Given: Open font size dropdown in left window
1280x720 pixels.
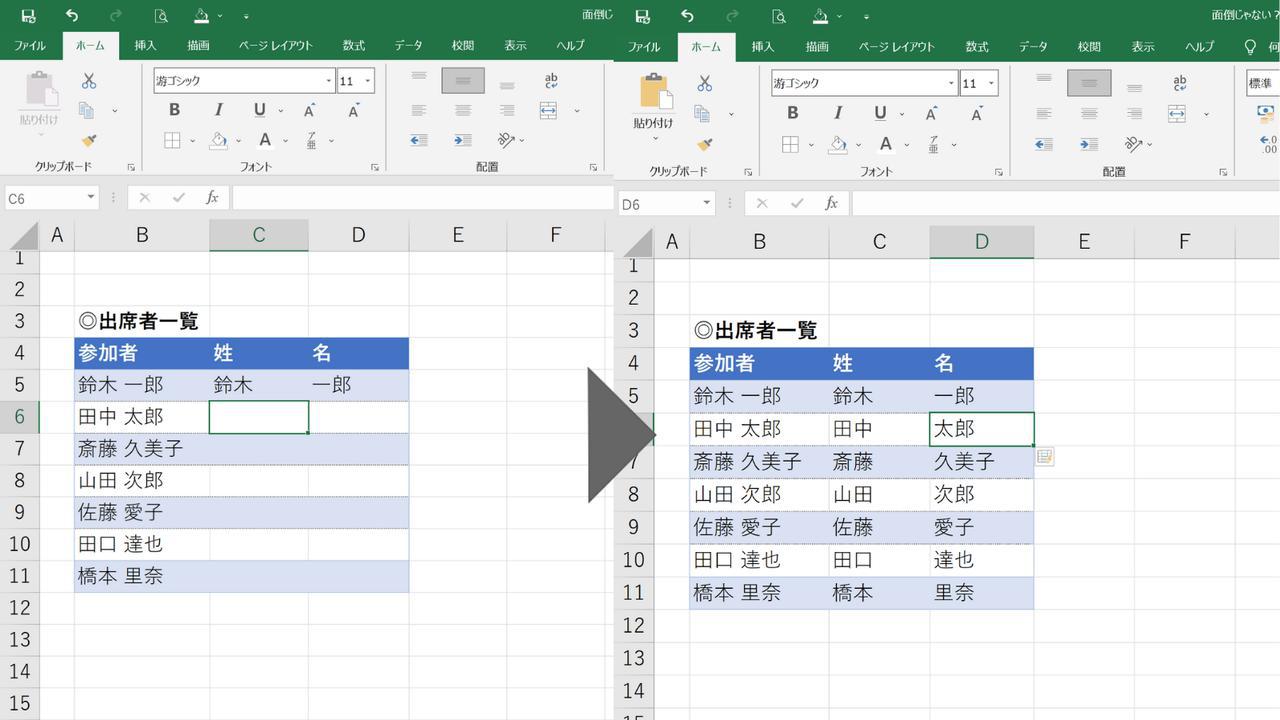Looking at the screenshot, I should click(x=368, y=82).
